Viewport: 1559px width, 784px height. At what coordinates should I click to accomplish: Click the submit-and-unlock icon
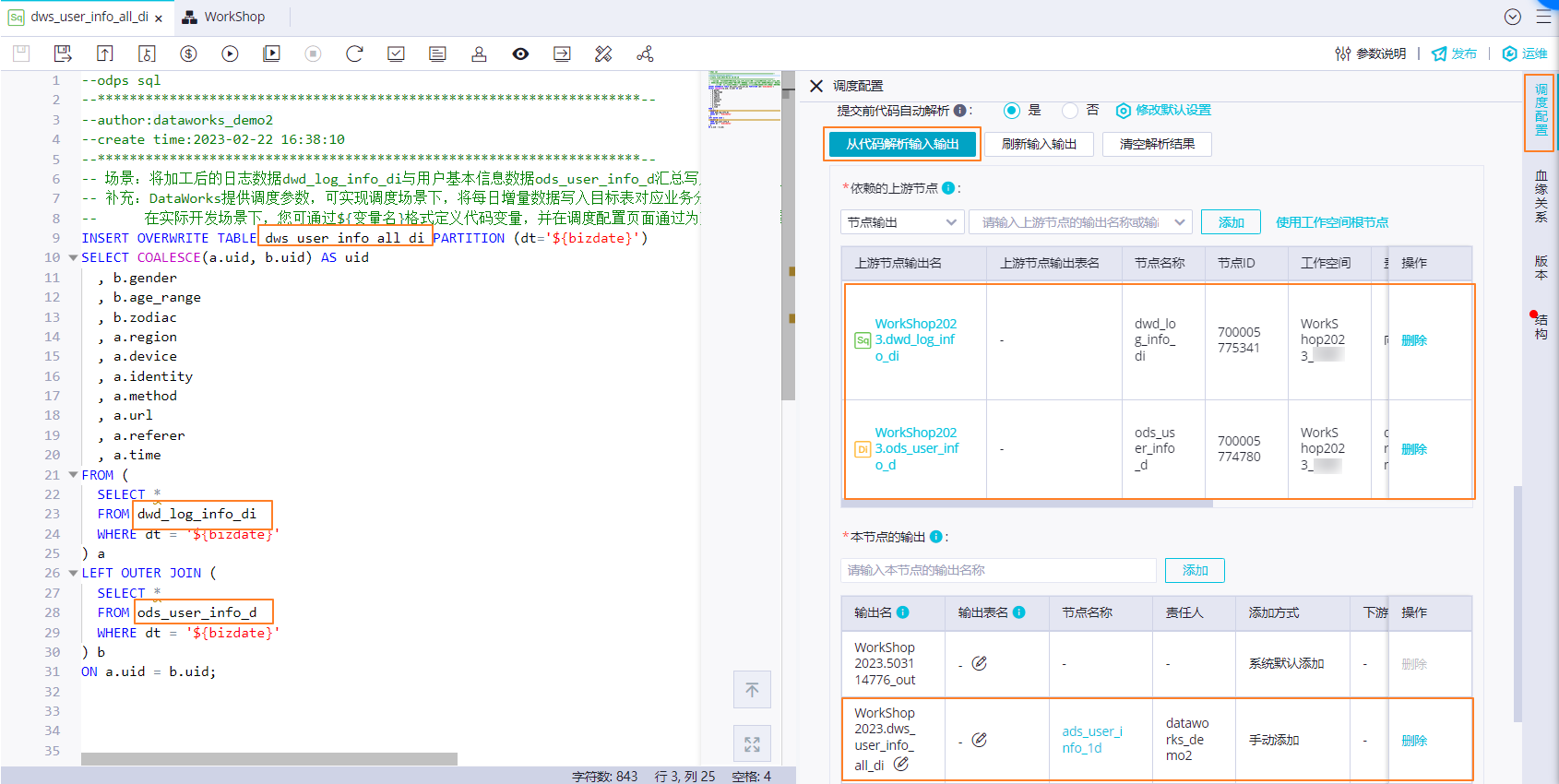pos(147,53)
